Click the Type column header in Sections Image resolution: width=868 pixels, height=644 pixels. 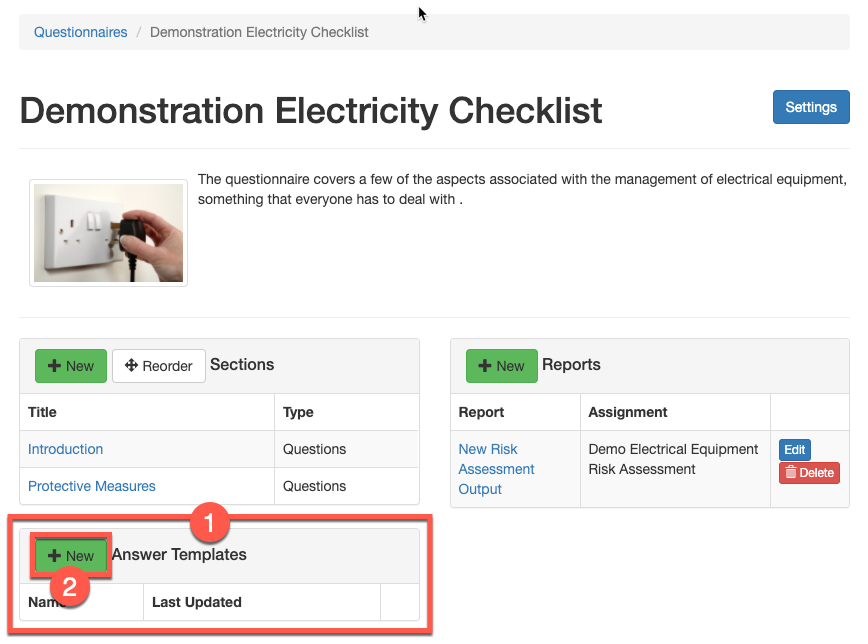(298, 412)
